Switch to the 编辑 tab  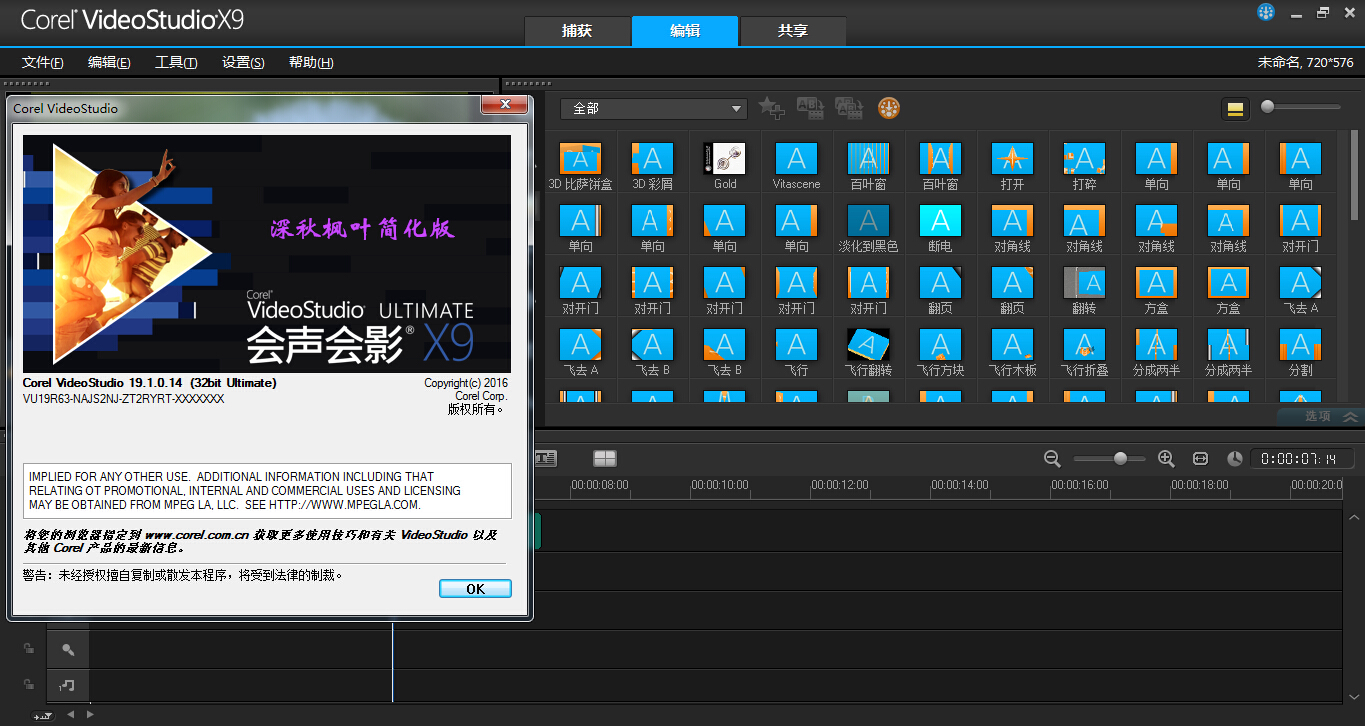click(685, 31)
